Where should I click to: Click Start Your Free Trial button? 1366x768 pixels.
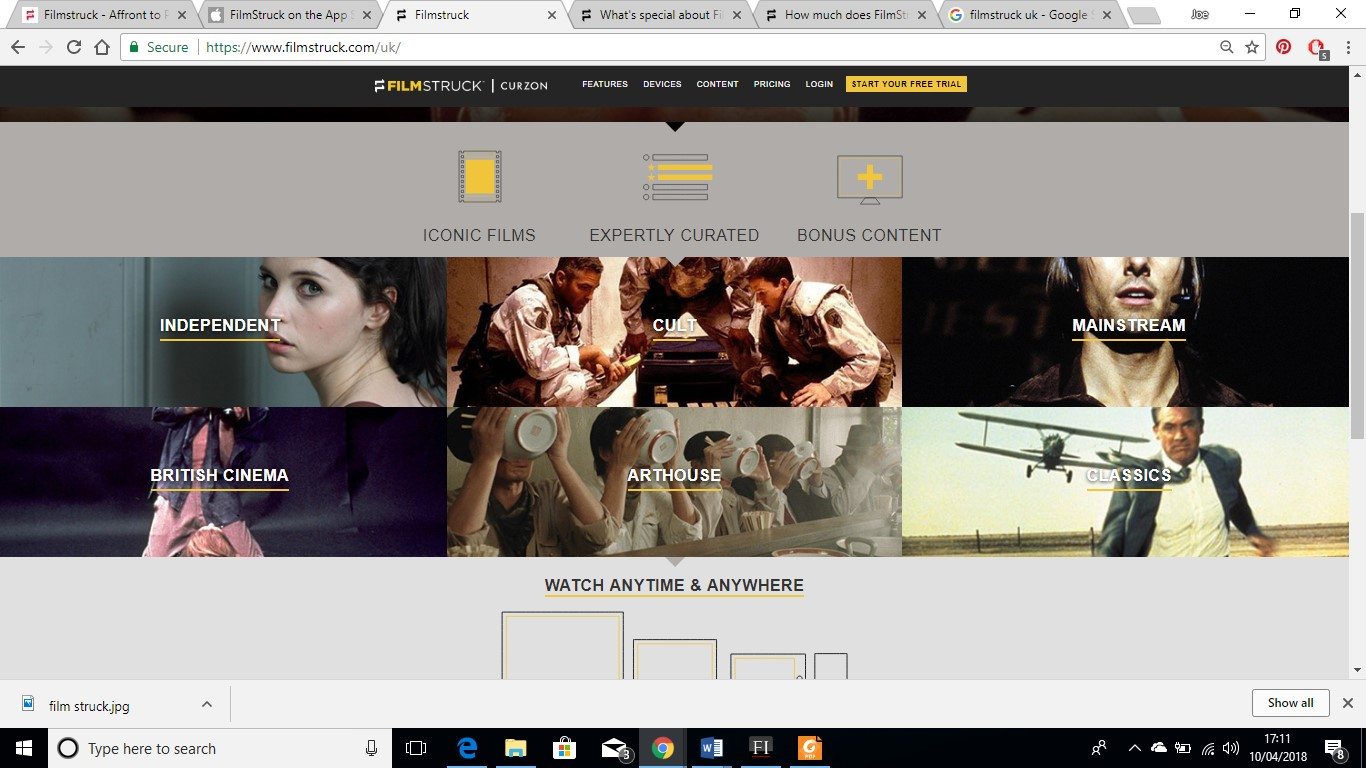click(x=906, y=84)
